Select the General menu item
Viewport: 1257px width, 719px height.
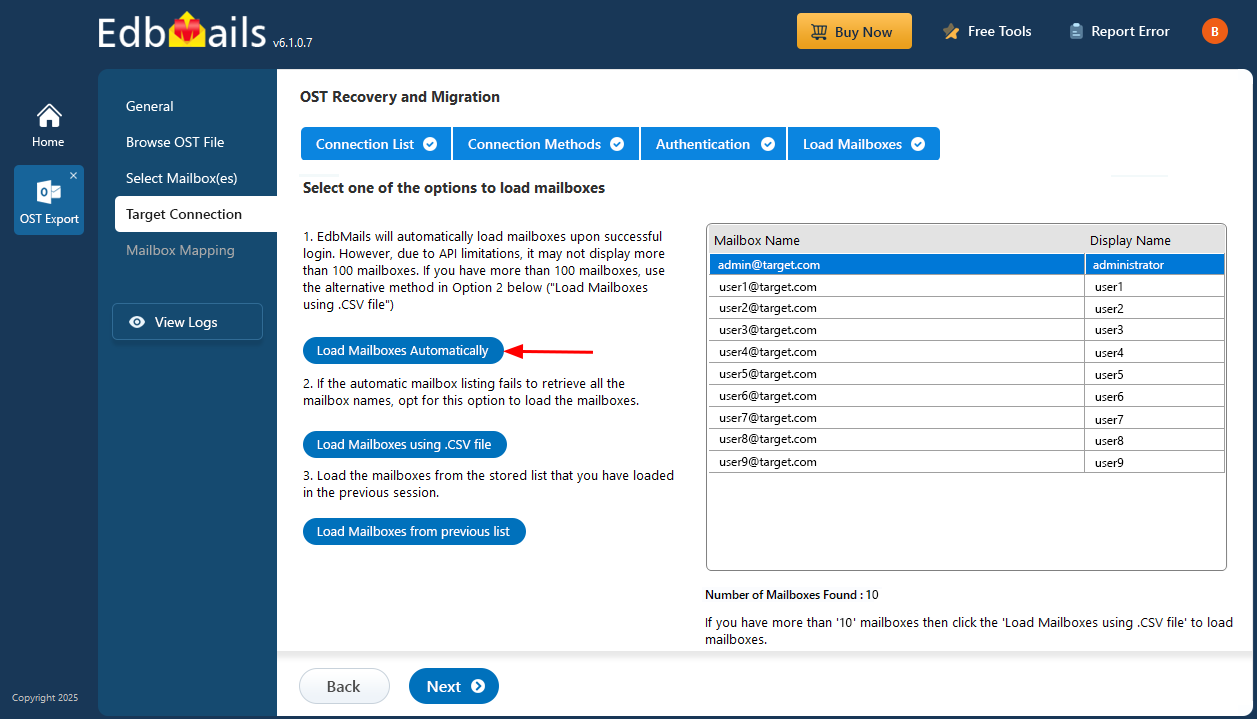(x=150, y=106)
